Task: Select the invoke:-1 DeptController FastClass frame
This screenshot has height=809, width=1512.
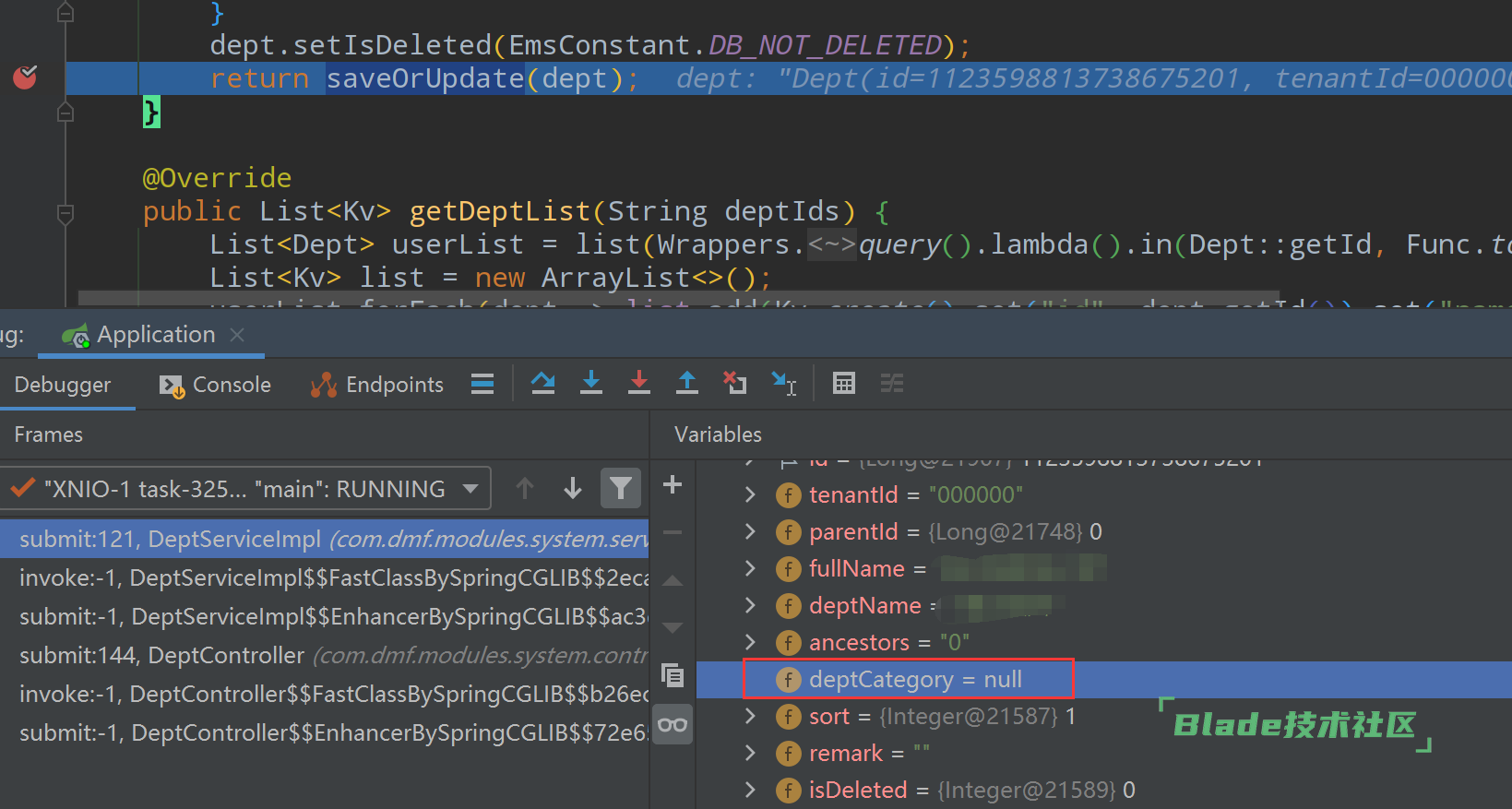Action: click(x=325, y=694)
